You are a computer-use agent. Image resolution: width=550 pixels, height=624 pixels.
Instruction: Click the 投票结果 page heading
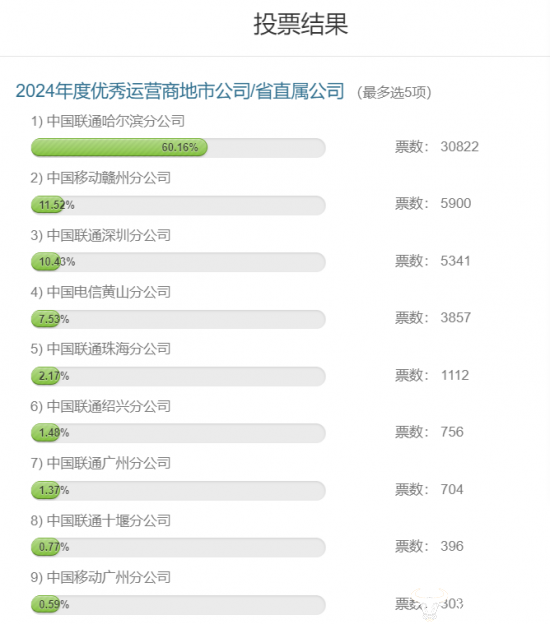[301, 24]
